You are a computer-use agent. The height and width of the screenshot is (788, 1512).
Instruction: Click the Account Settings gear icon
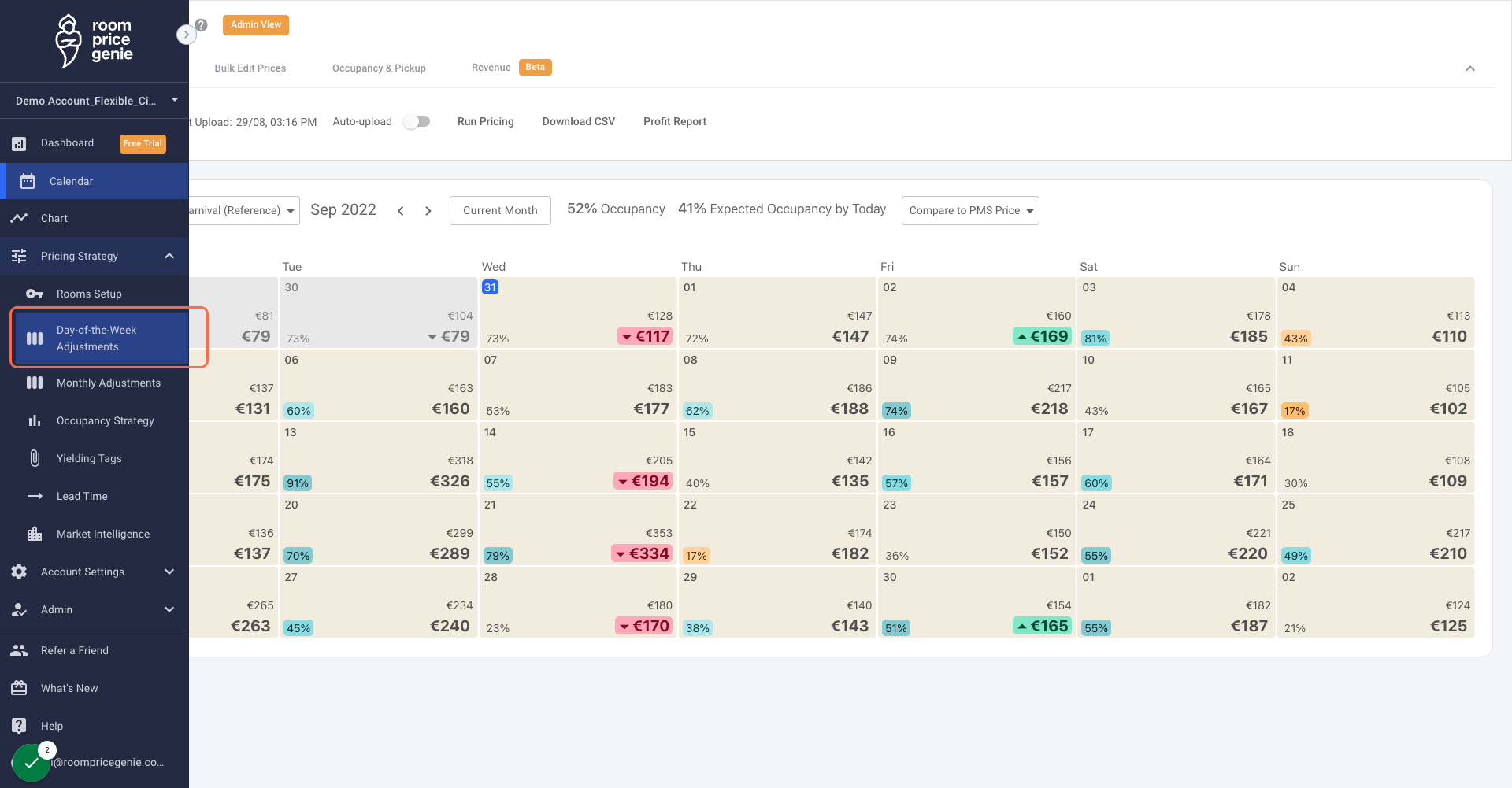[19, 572]
